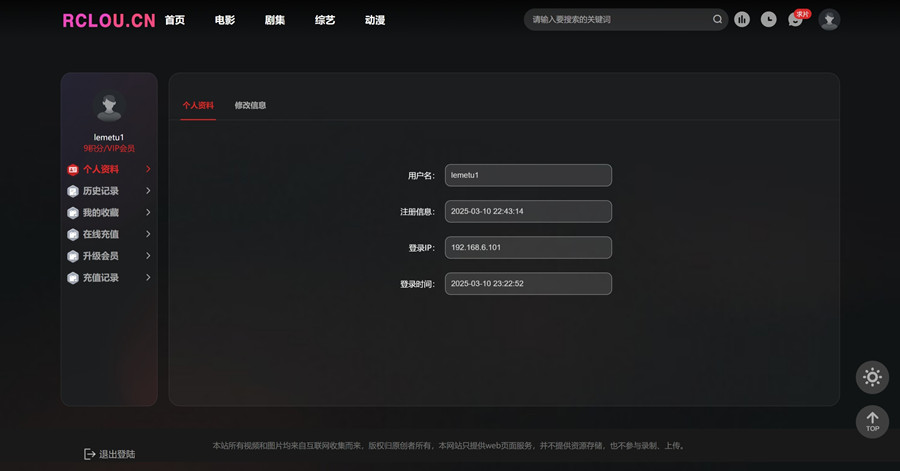Click the message bubble icon in header

pos(795,20)
